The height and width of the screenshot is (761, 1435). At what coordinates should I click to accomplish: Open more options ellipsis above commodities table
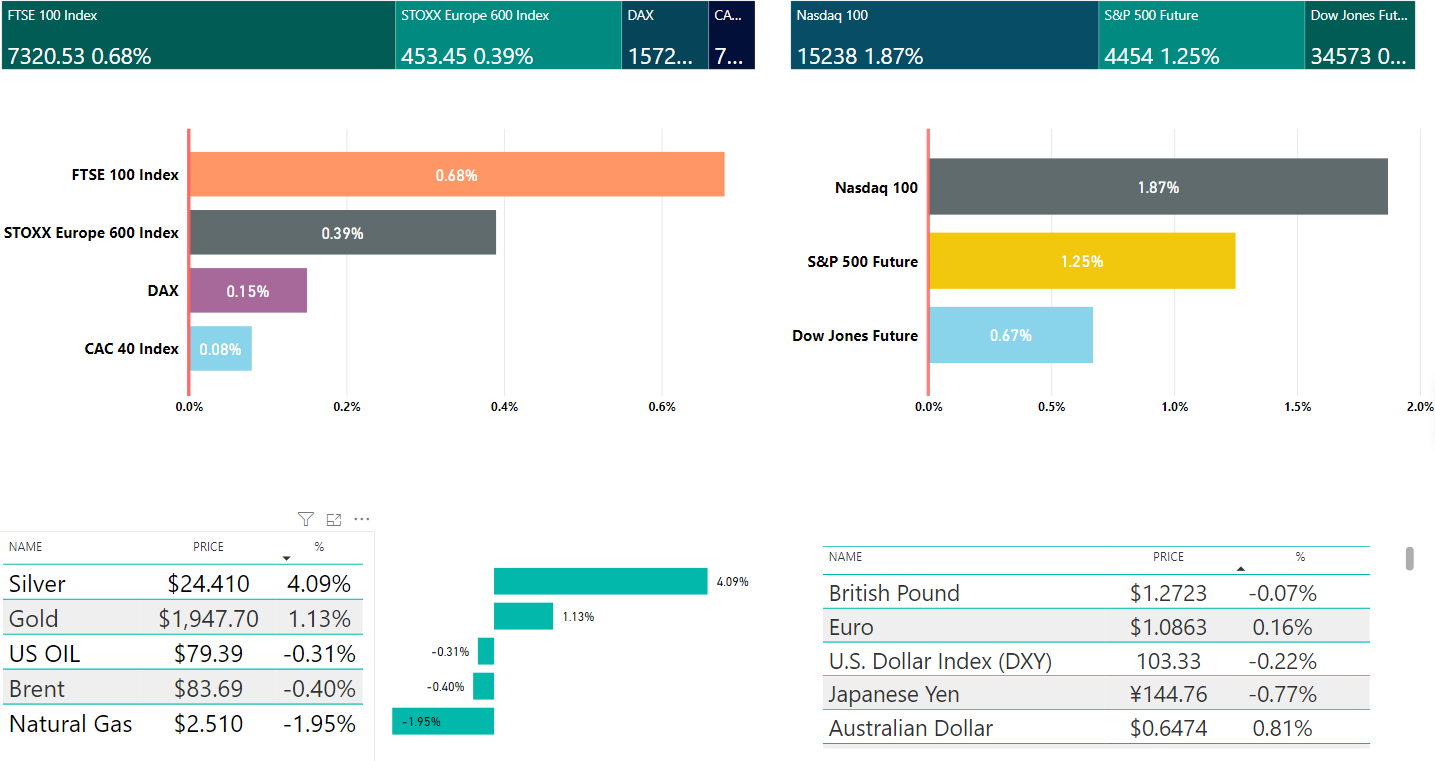362,519
